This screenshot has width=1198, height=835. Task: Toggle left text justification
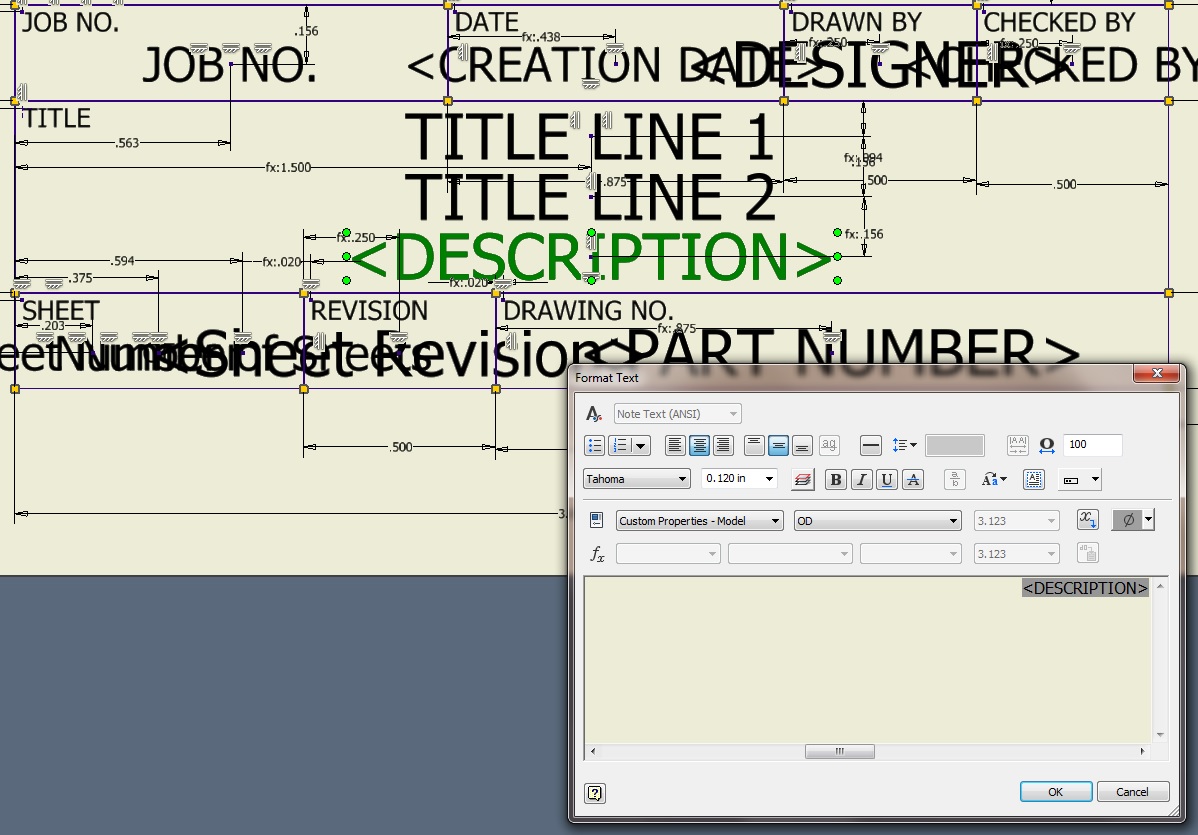pos(675,445)
